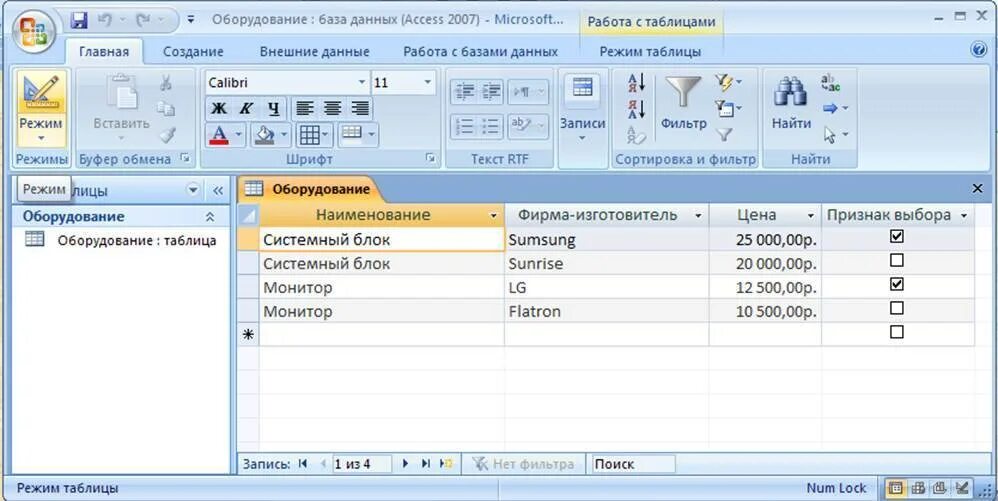
Task: Save the database with the floppy icon
Action: tap(79, 20)
